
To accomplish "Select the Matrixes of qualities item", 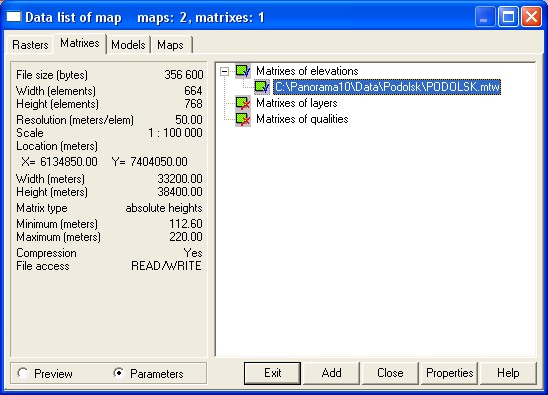I will (x=302, y=119).
